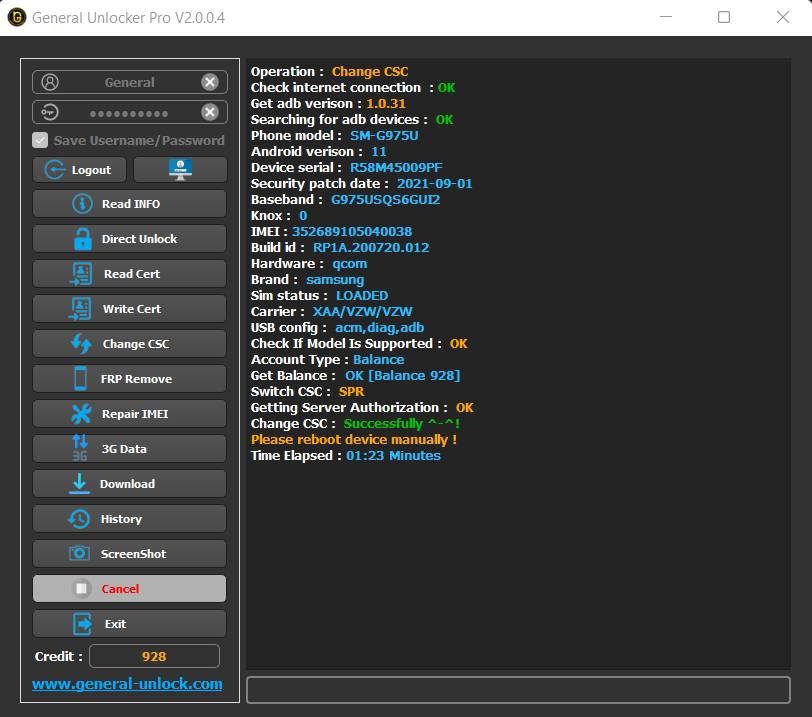The image size is (812, 717).
Task: Click the adb version 1.0.31 value
Action: pos(386,104)
